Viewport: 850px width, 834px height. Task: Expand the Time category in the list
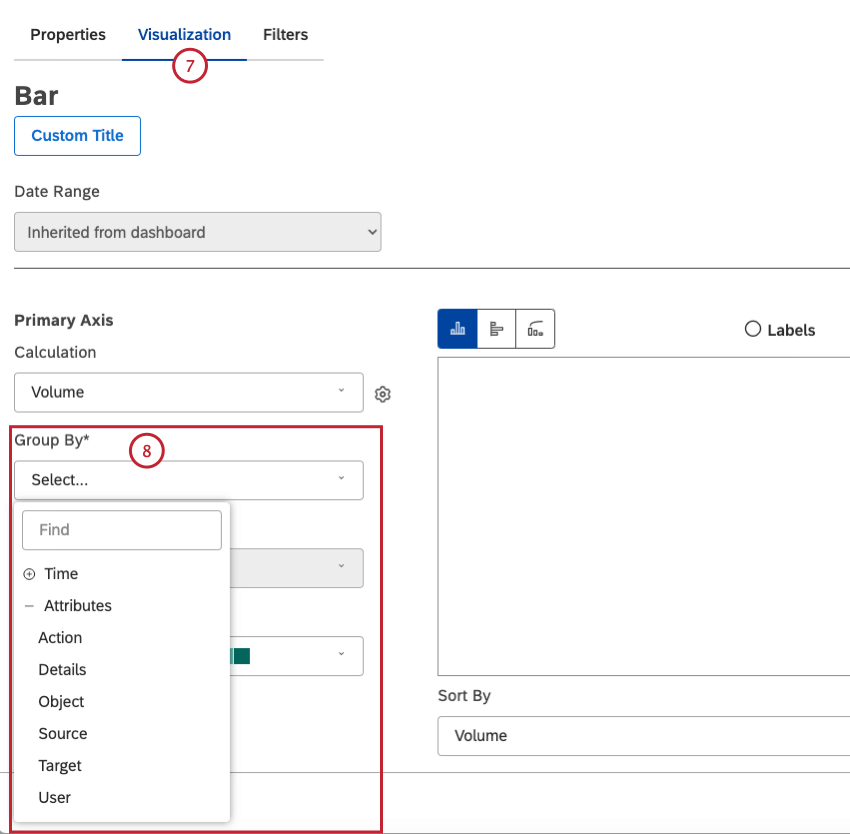(x=32, y=573)
